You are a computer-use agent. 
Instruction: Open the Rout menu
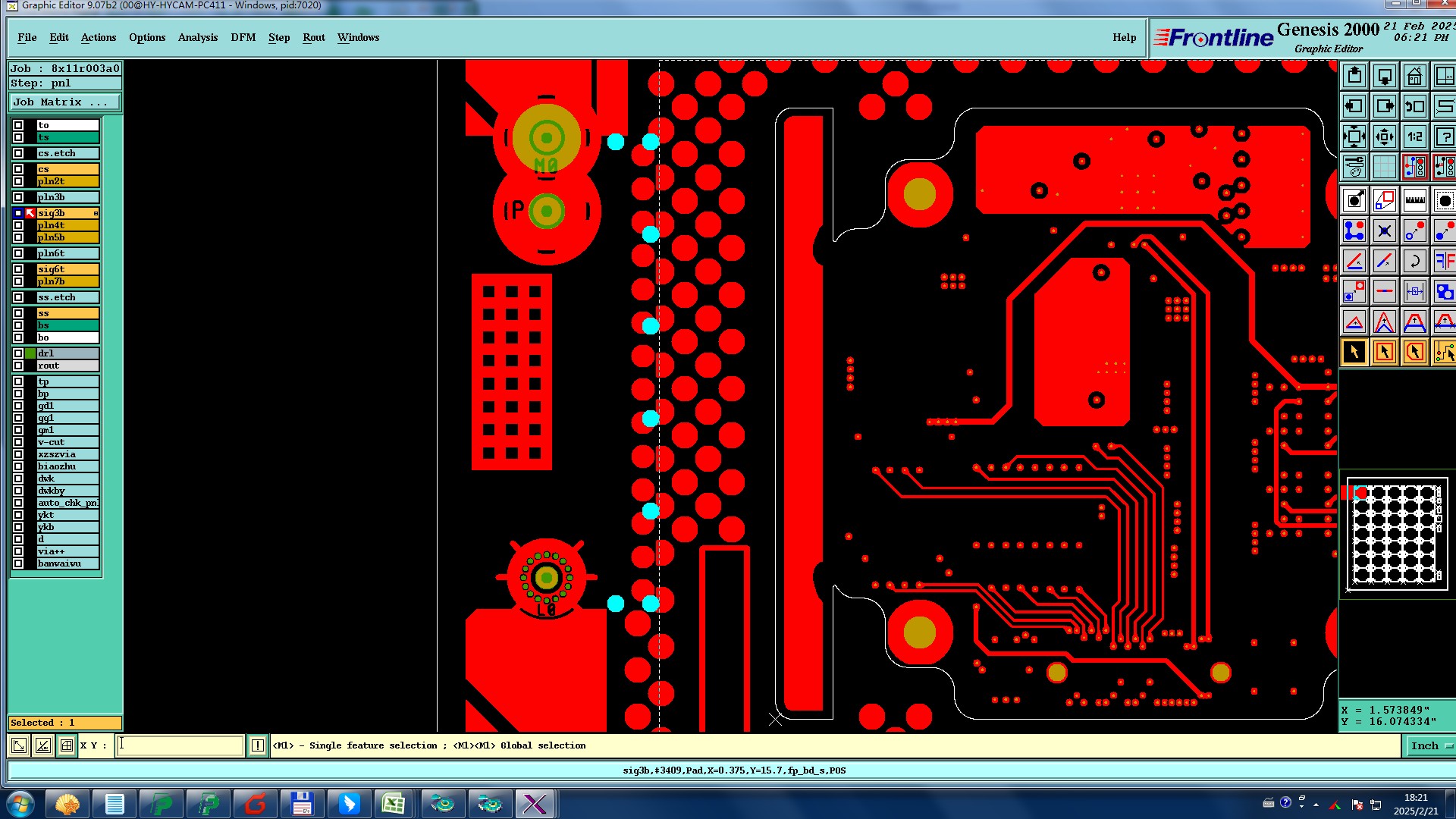click(x=314, y=37)
